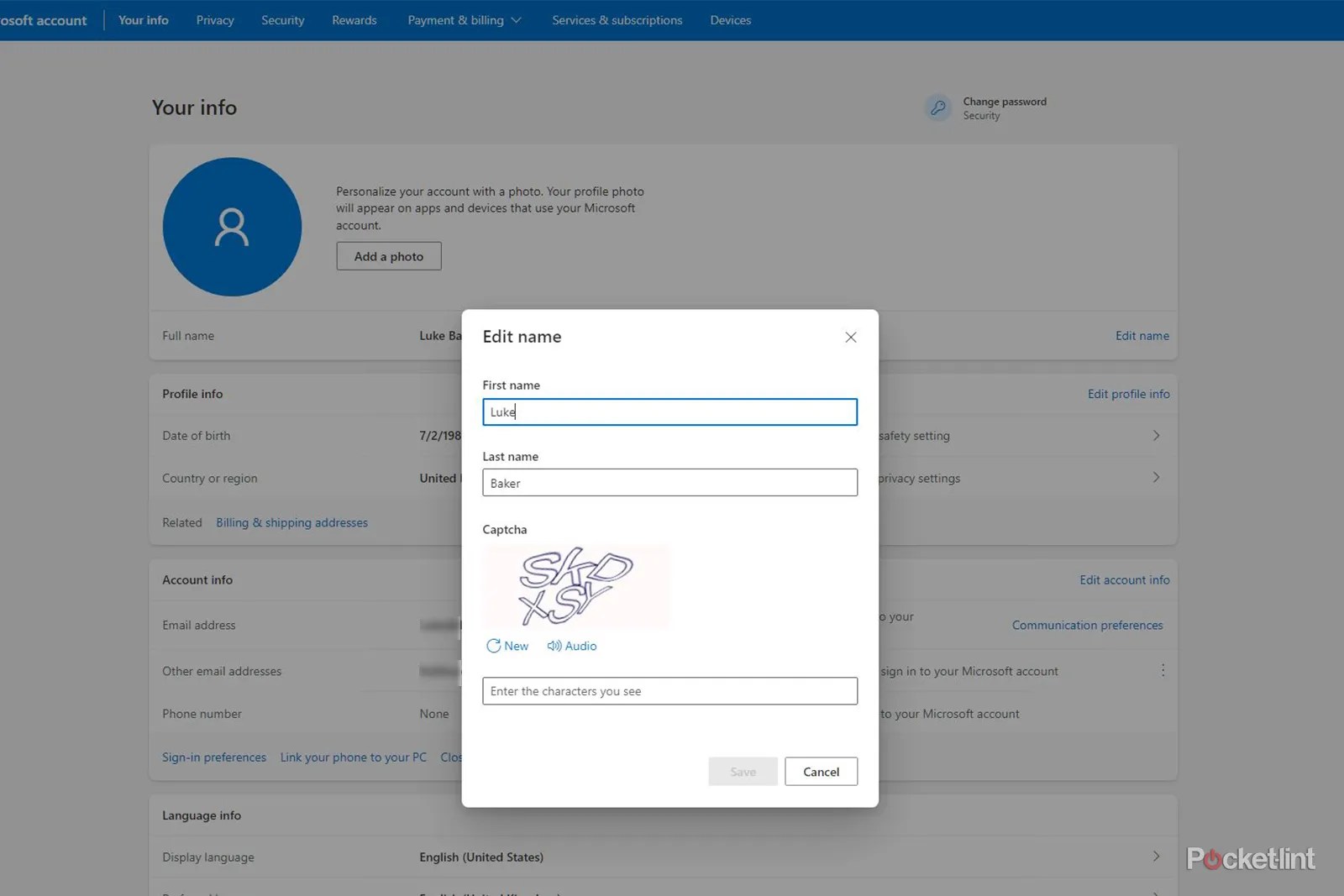
Task: Cancel the Edit name dialog
Action: pyautogui.click(x=821, y=771)
